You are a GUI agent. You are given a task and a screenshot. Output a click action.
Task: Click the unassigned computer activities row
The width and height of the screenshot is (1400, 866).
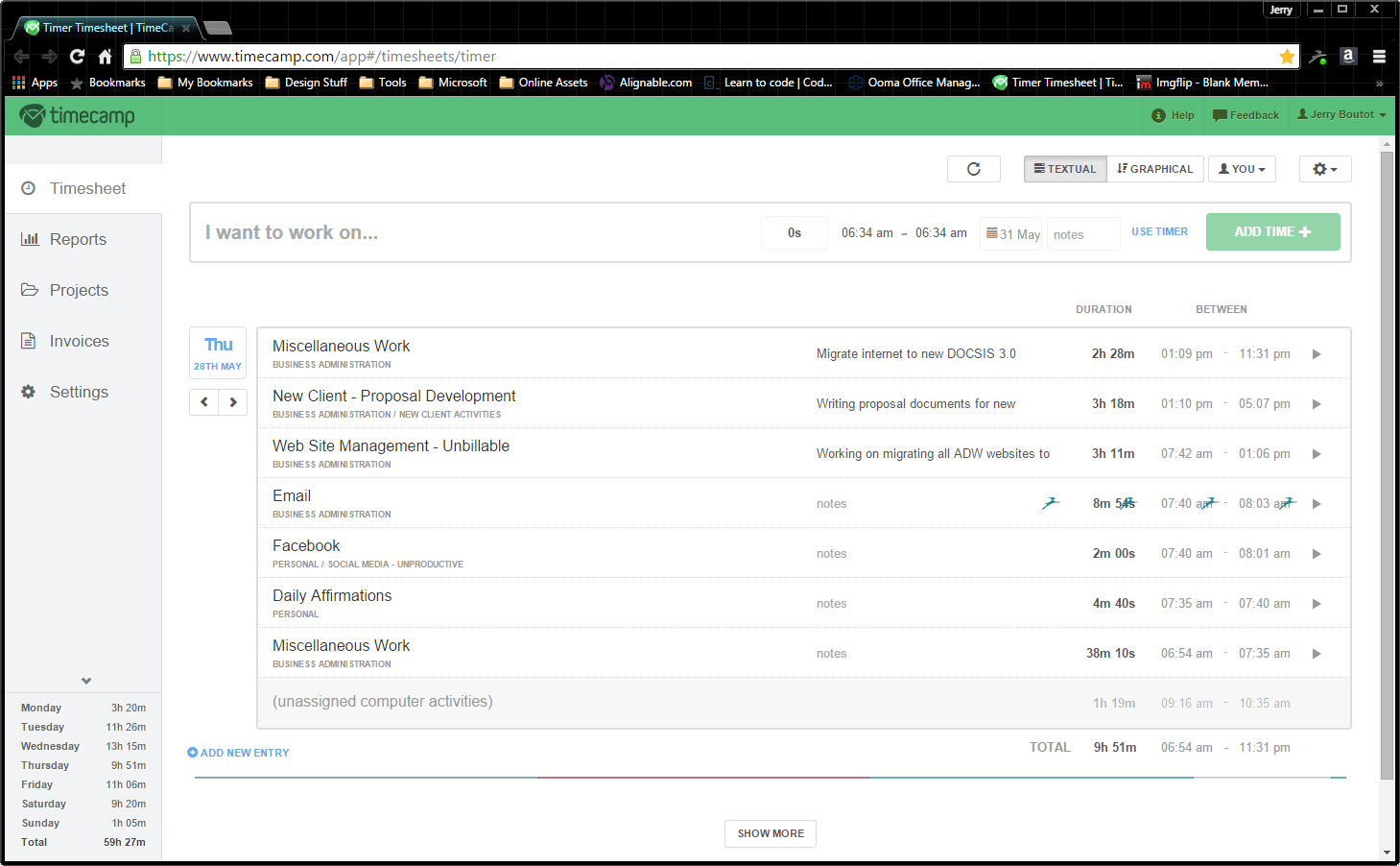(804, 703)
